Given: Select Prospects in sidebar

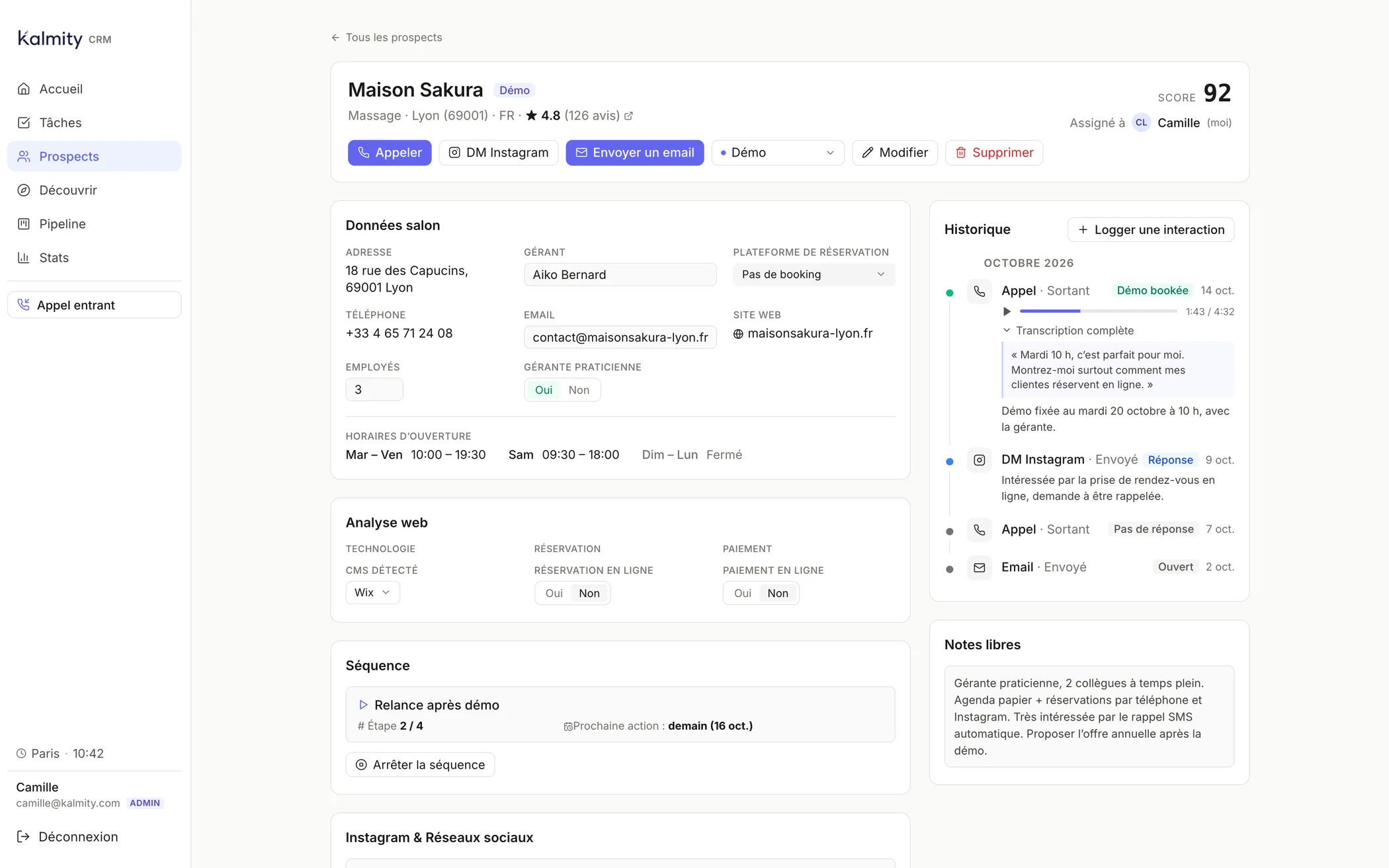Looking at the screenshot, I should coord(94,156).
